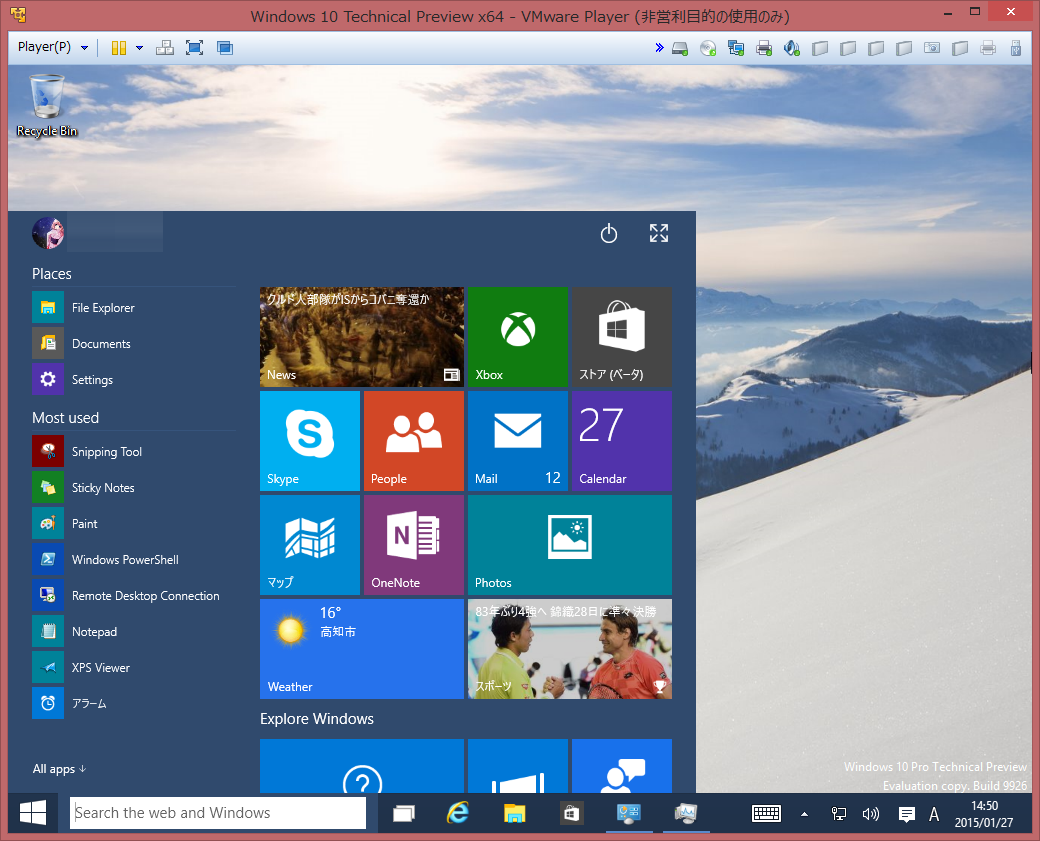Pause the virtual machine
Viewport: 1040px width, 841px height.
click(119, 48)
